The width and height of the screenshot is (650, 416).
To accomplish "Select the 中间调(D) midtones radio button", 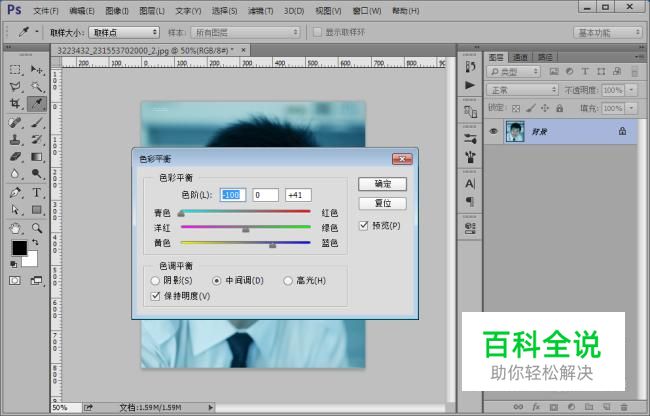I will 216,281.
